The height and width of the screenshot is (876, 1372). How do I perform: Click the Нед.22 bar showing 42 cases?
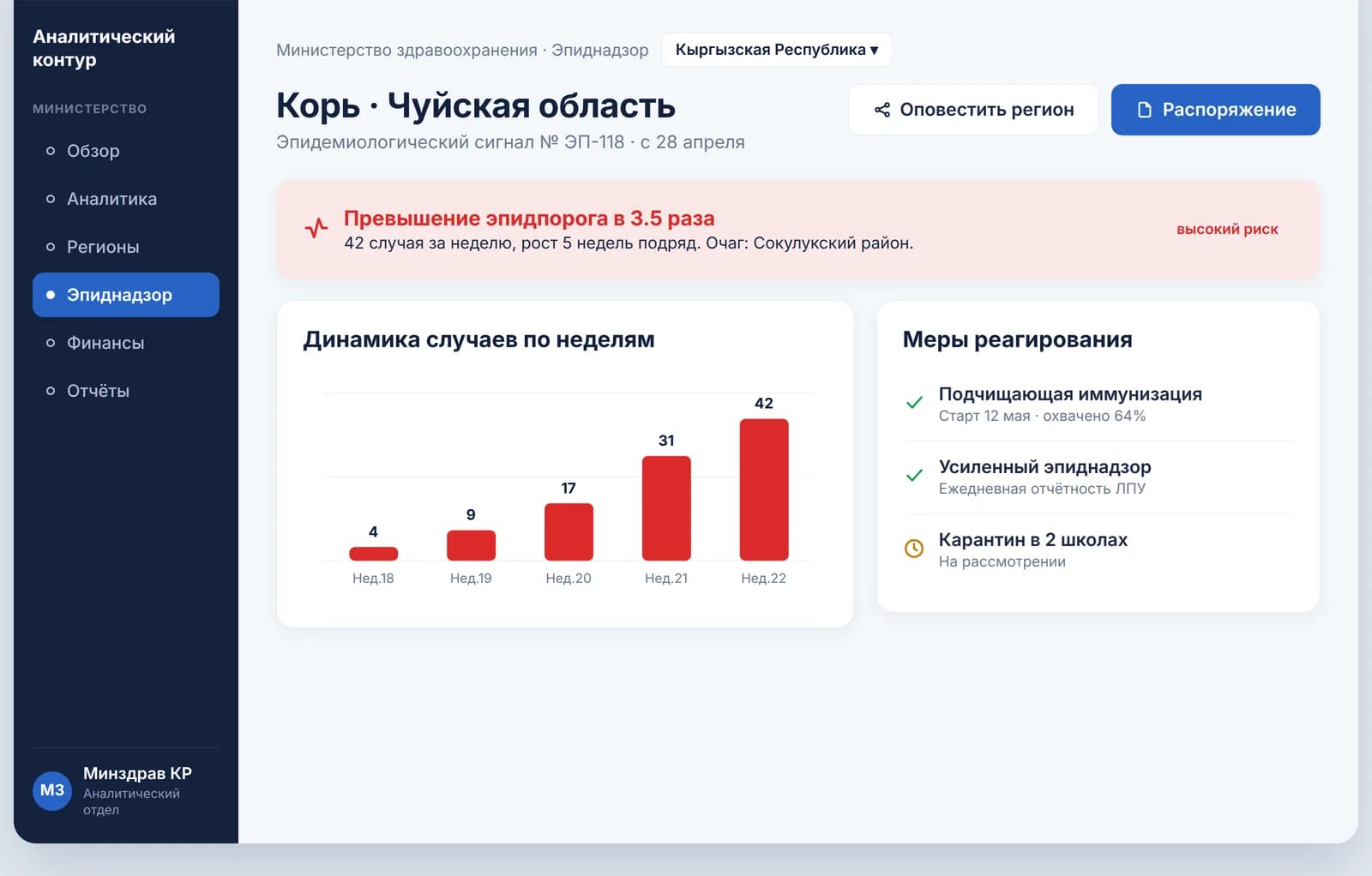coord(764,489)
